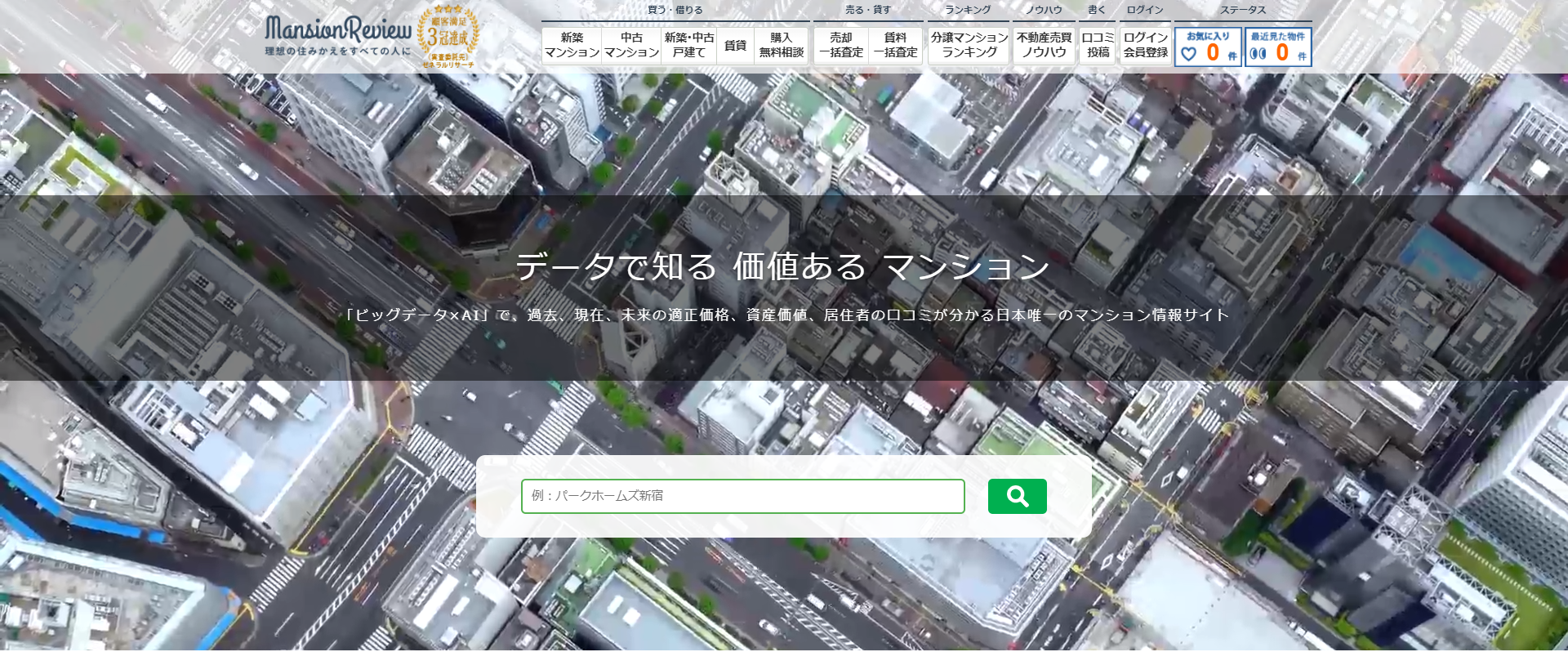This screenshot has width=1568, height=652.
Task: Go to the 賃貸 section
Action: [x=735, y=45]
